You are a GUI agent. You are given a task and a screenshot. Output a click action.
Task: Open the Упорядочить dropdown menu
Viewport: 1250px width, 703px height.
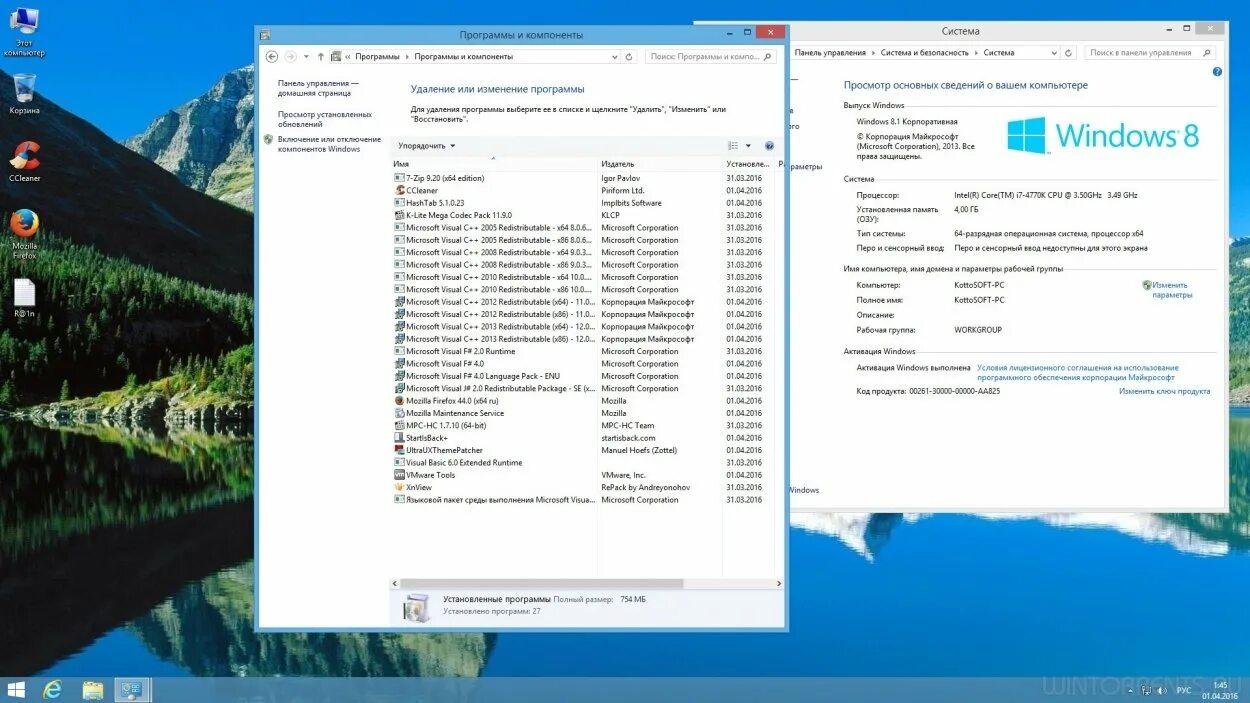[427, 146]
